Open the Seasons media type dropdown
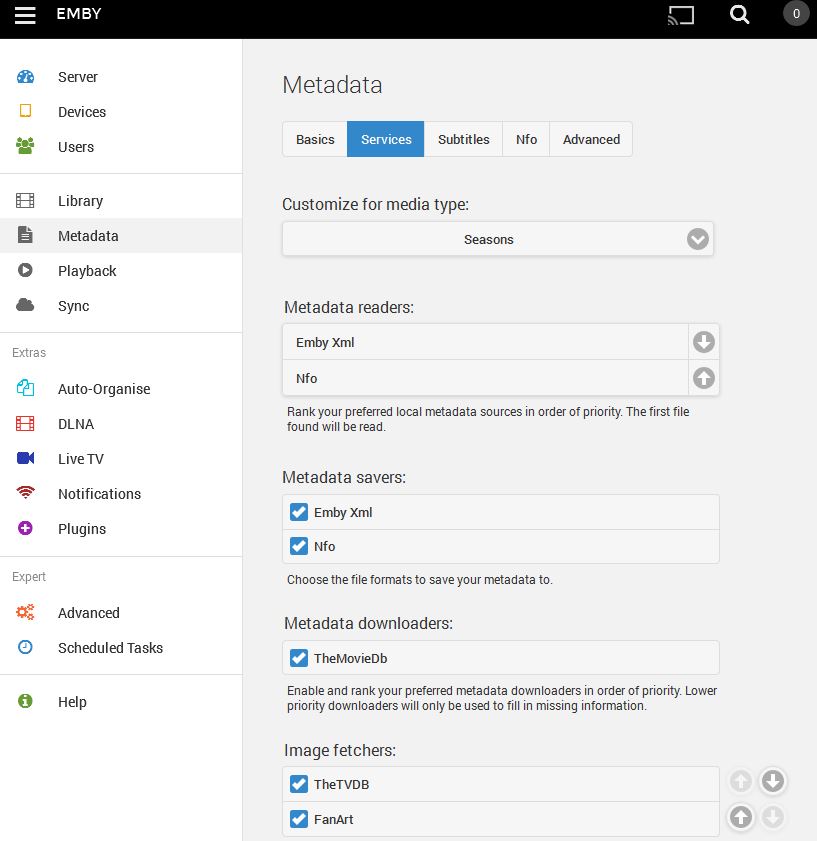This screenshot has width=817, height=841. tap(498, 240)
